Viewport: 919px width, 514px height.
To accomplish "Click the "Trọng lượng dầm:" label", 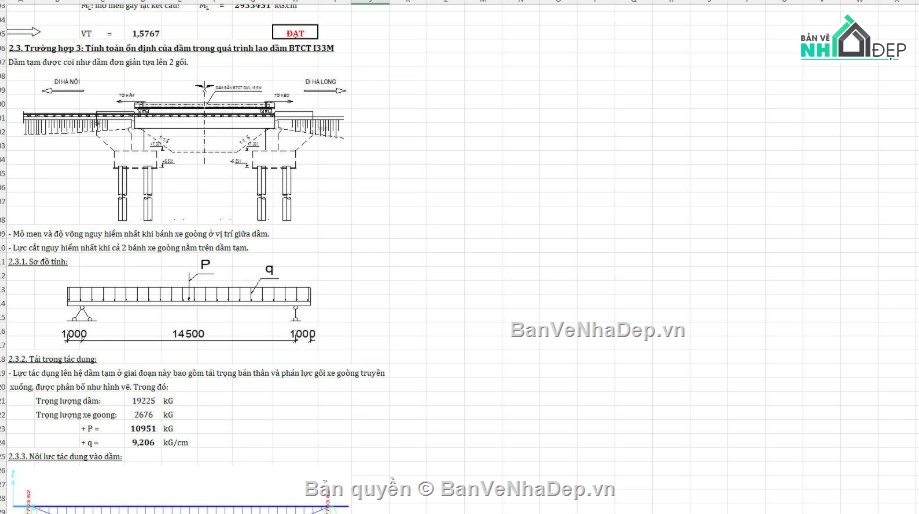I will [68, 401].
